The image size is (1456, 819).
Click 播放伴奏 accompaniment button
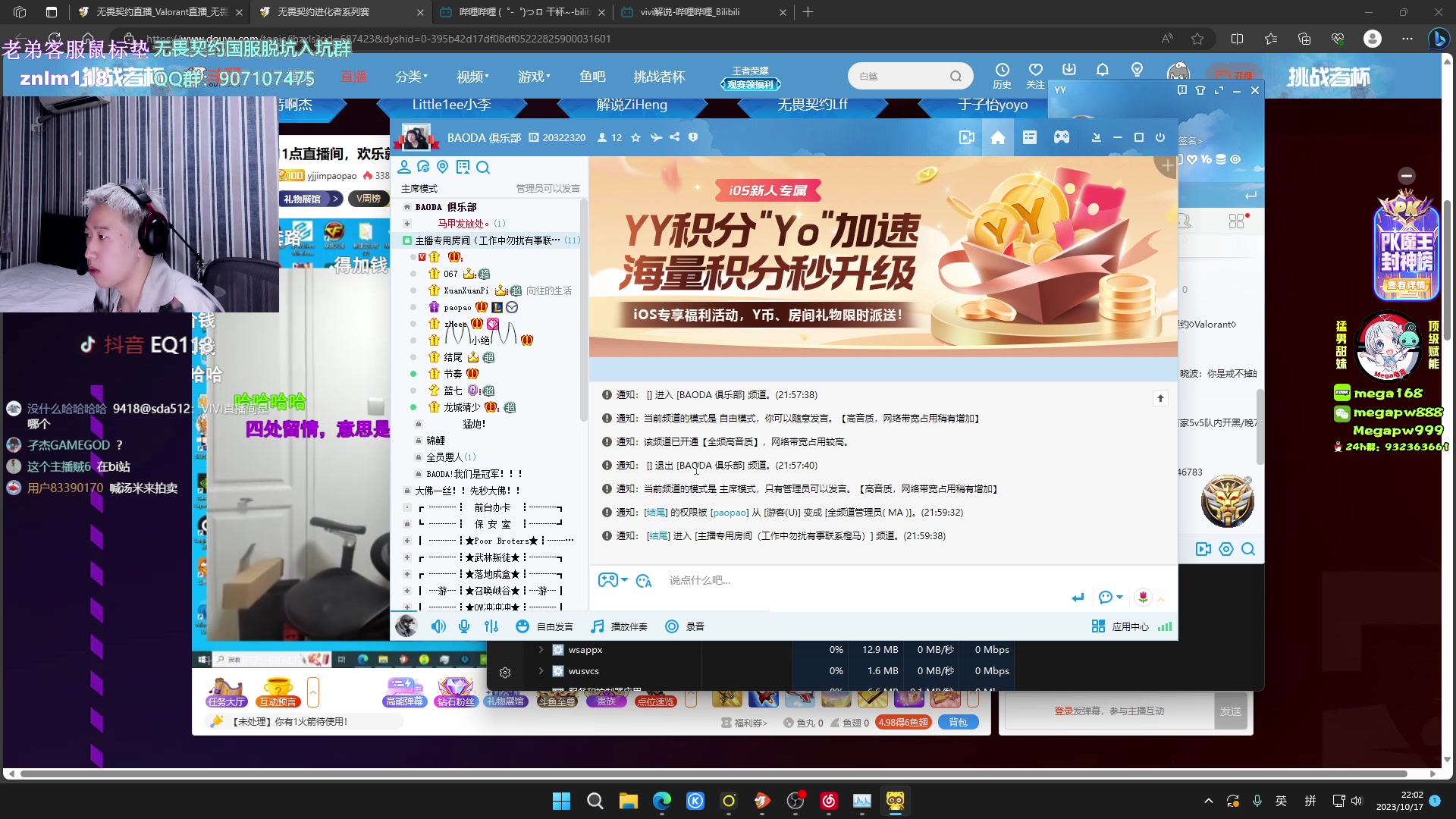(x=620, y=626)
